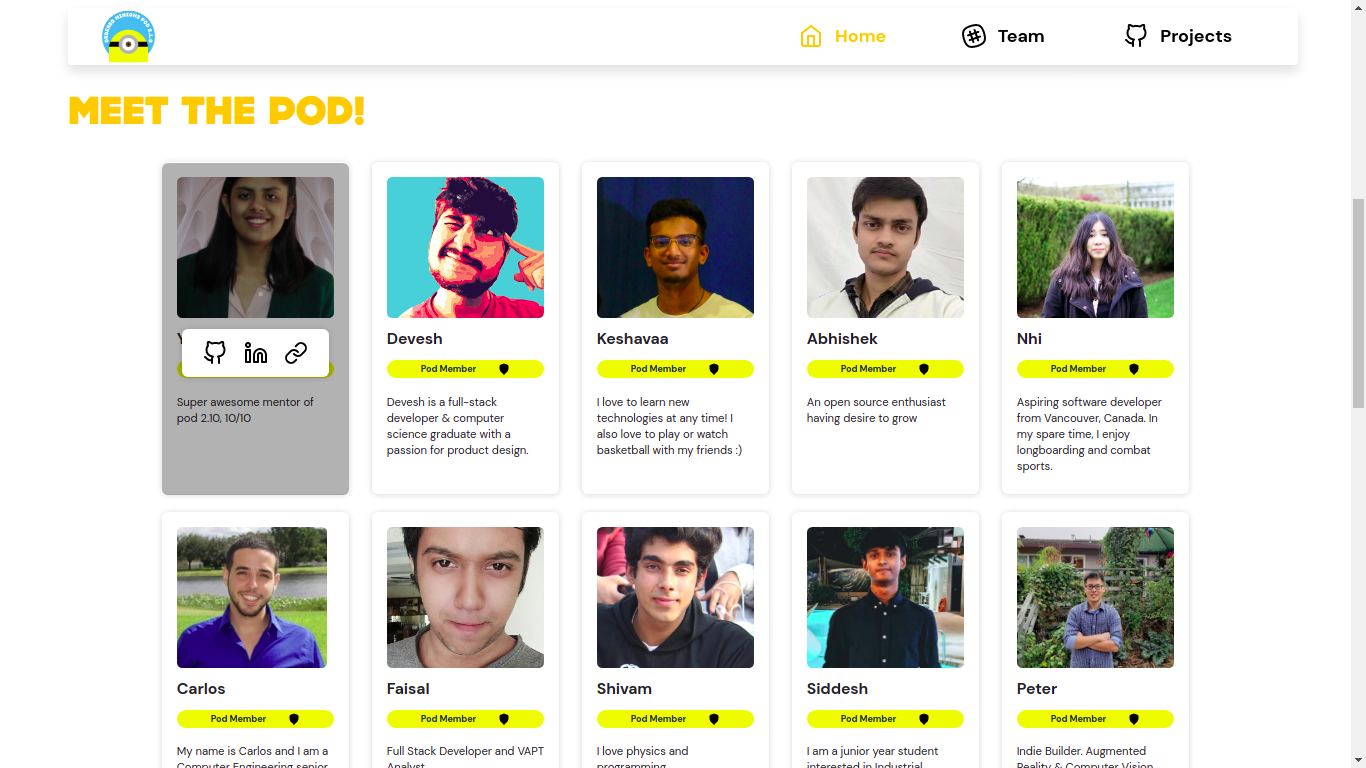Click Nhi's profile photo
The height and width of the screenshot is (768, 1366).
point(1095,248)
